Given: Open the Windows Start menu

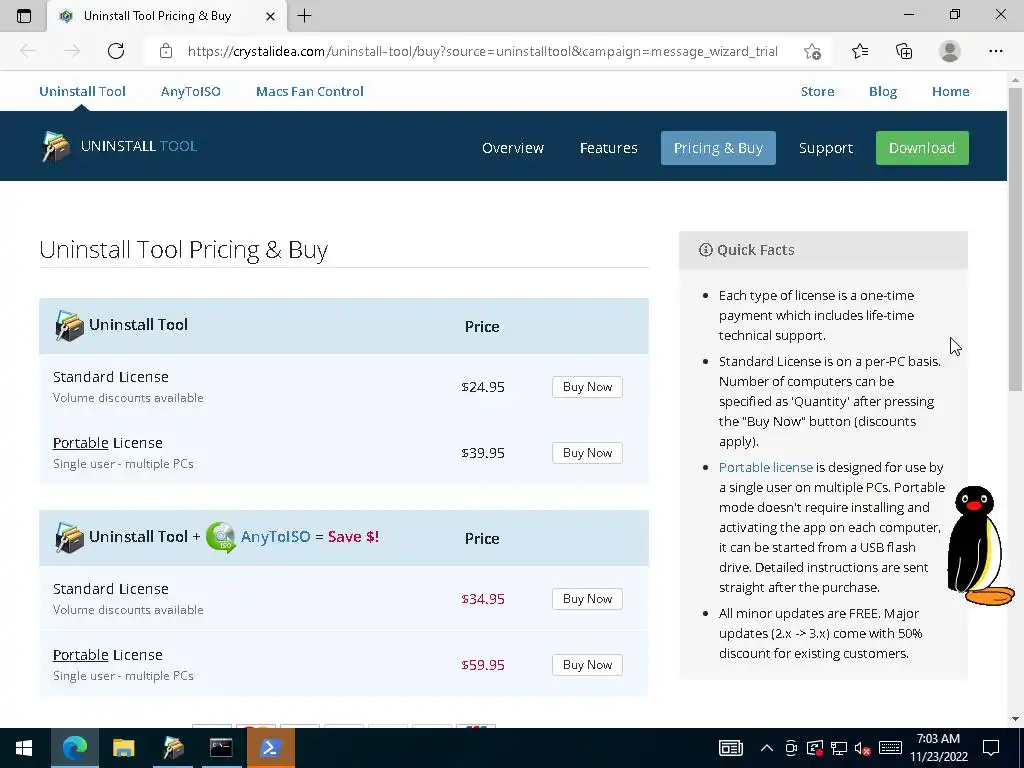Looking at the screenshot, I should pos(24,748).
